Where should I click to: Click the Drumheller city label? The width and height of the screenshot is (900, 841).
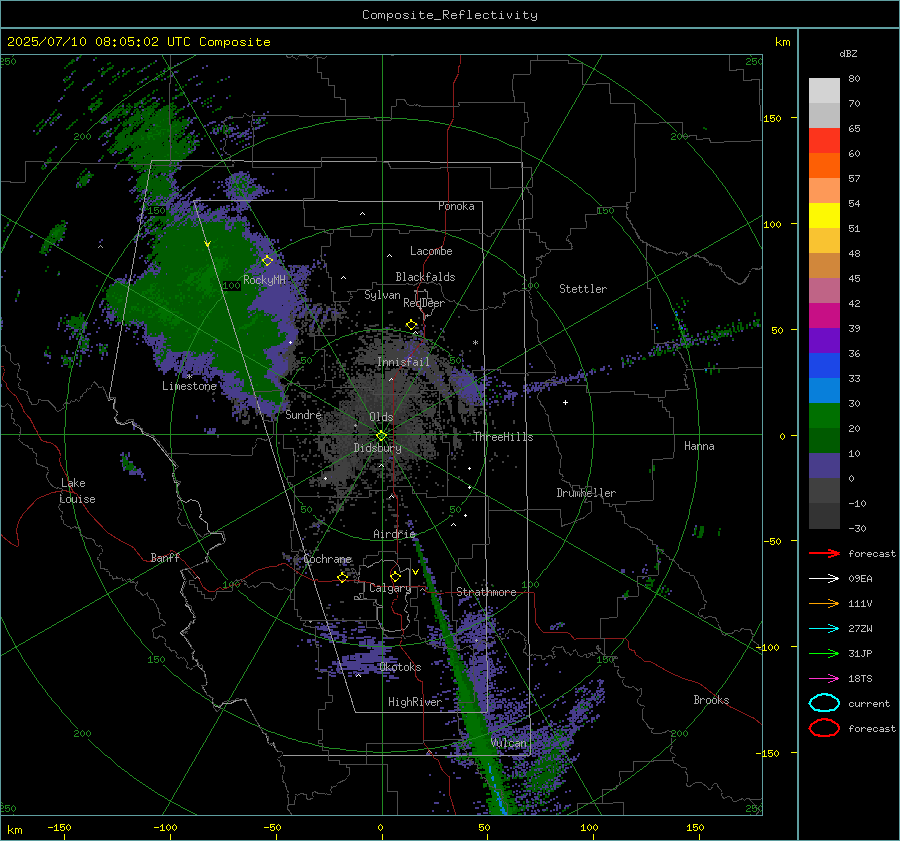pos(586,493)
